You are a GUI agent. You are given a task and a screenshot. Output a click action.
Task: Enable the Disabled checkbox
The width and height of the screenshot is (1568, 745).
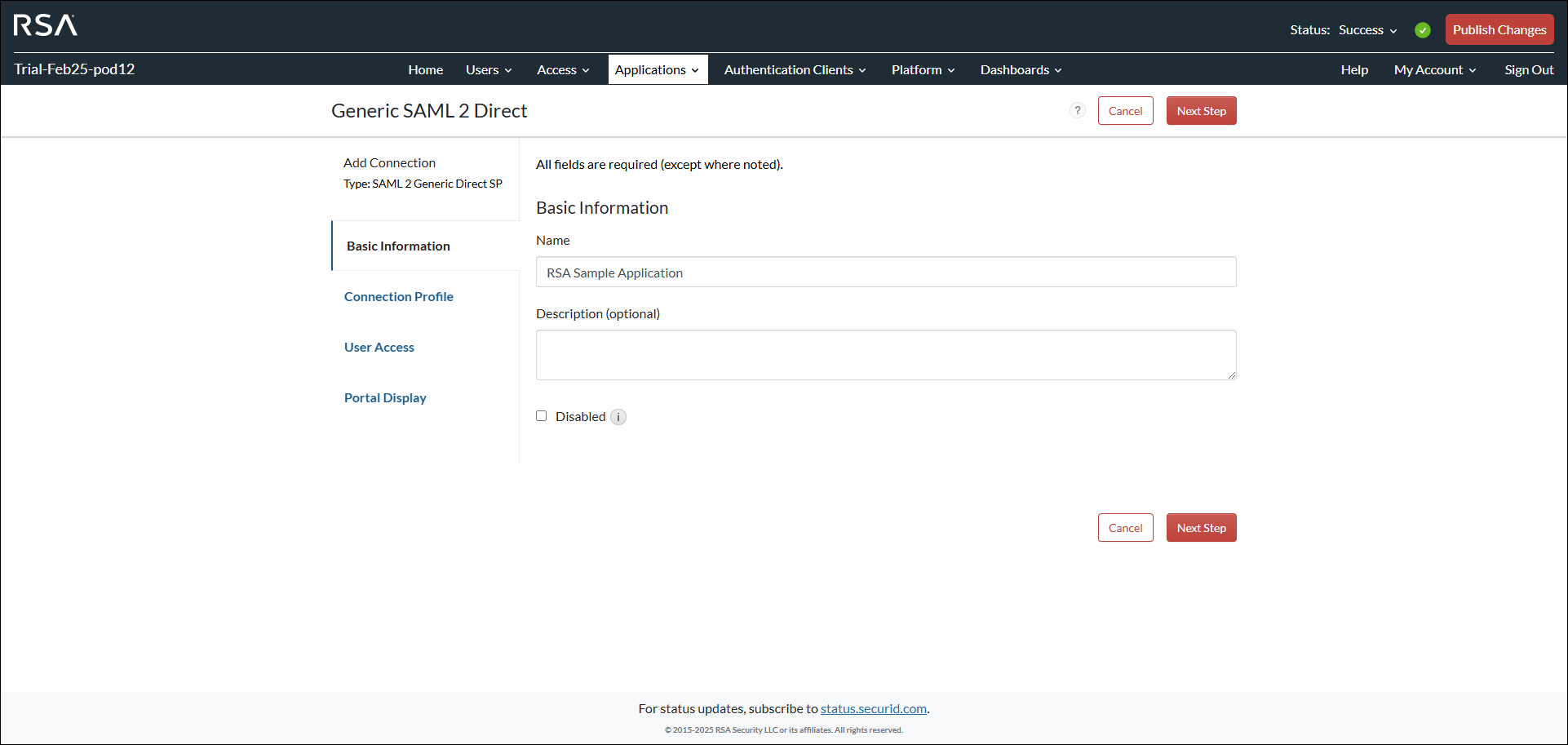point(541,416)
